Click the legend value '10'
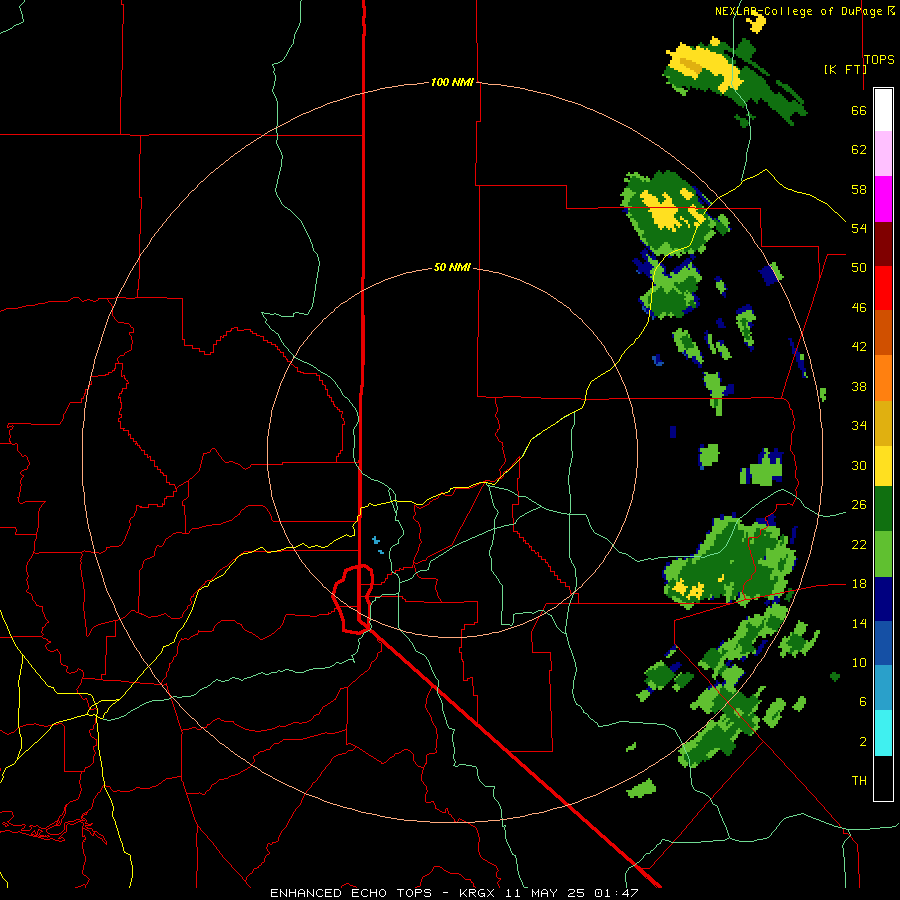This screenshot has width=900, height=900. pos(859,662)
